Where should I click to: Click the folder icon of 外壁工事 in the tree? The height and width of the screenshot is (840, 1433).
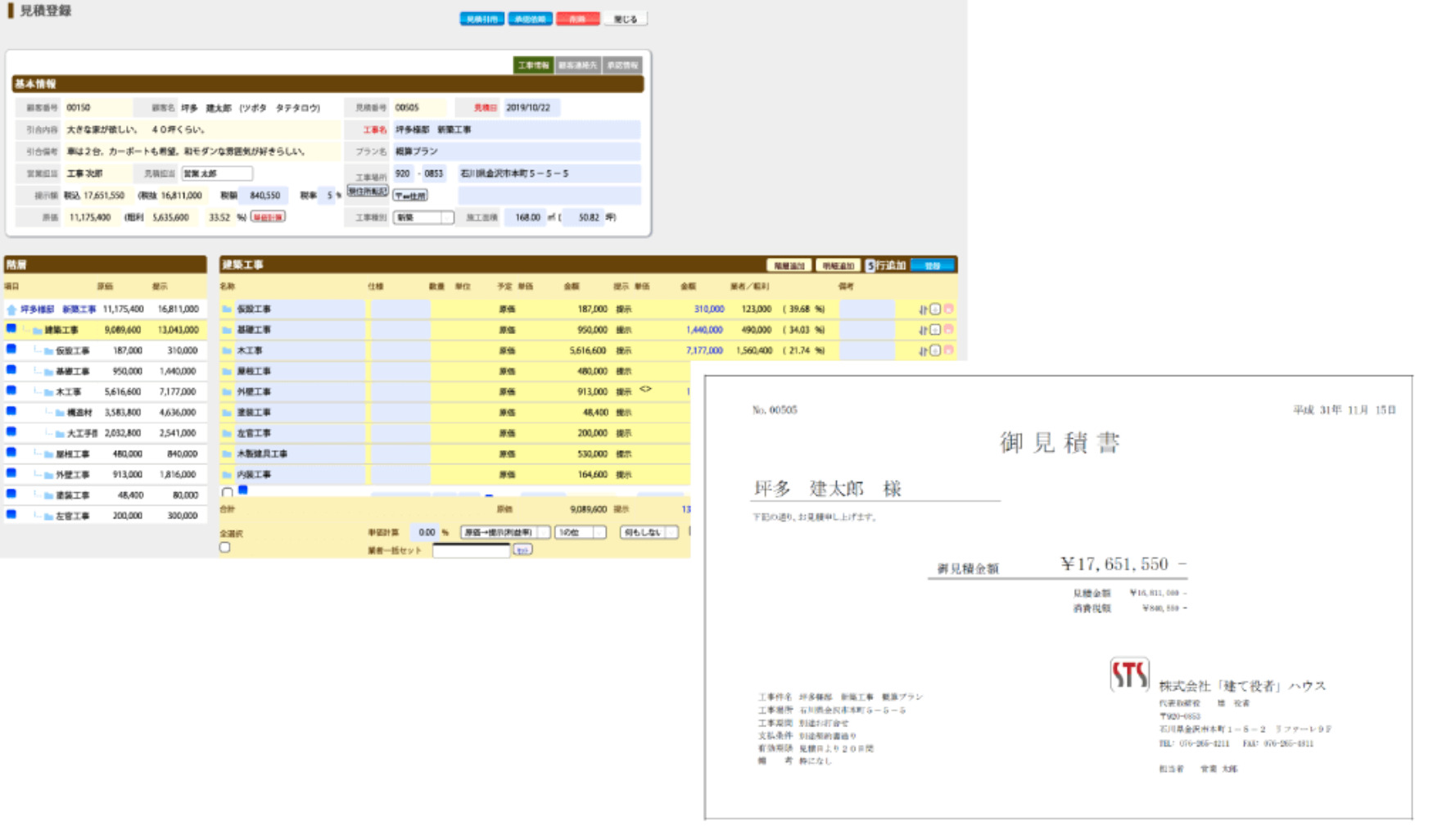[x=49, y=475]
